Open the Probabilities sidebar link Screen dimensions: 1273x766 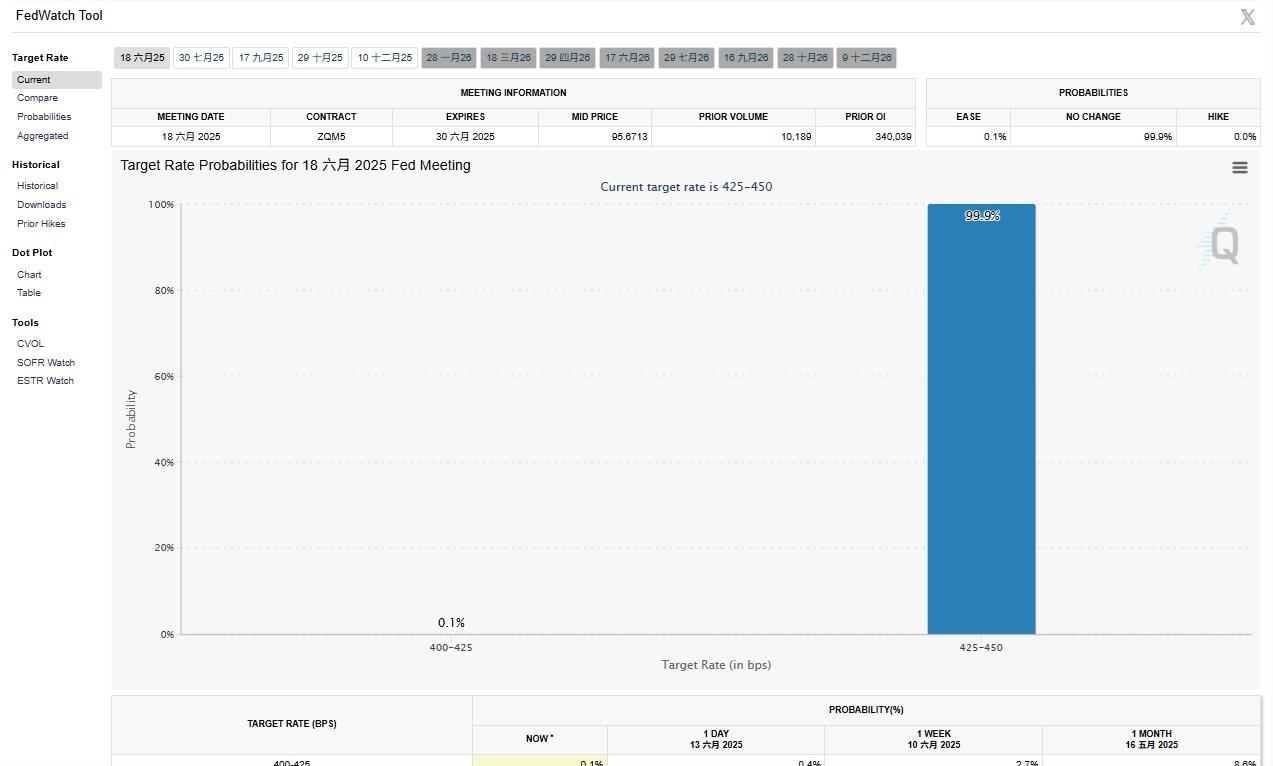[x=44, y=117]
